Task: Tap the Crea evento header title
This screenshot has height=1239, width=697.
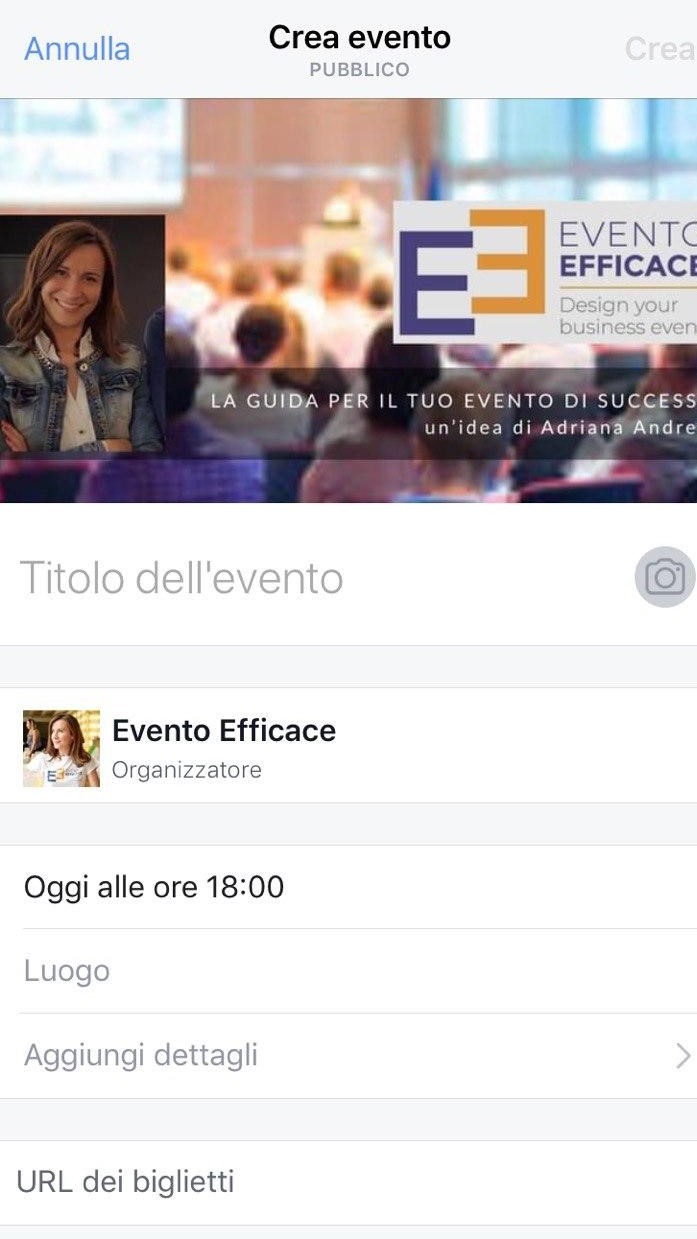Action: tap(360, 37)
